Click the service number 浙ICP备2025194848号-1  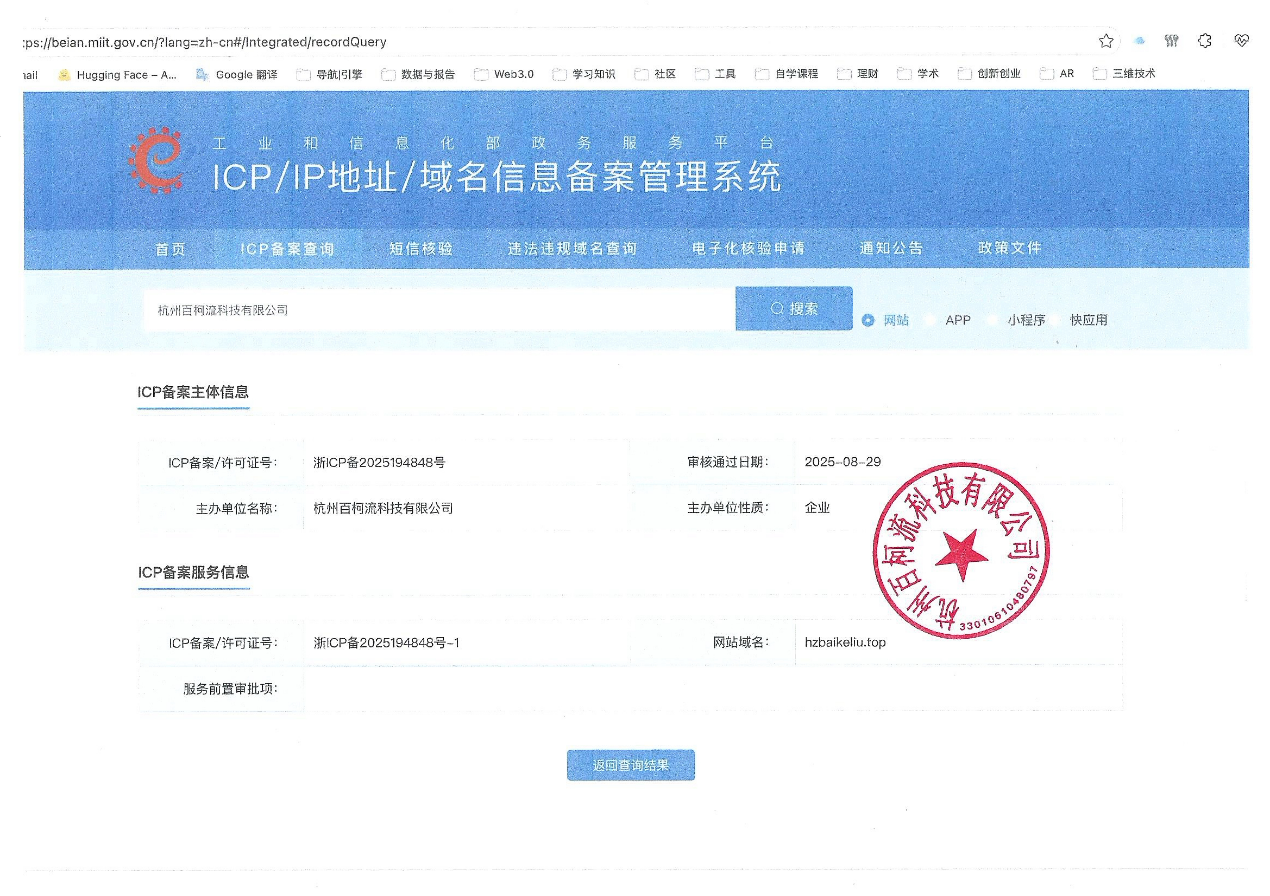coord(386,642)
